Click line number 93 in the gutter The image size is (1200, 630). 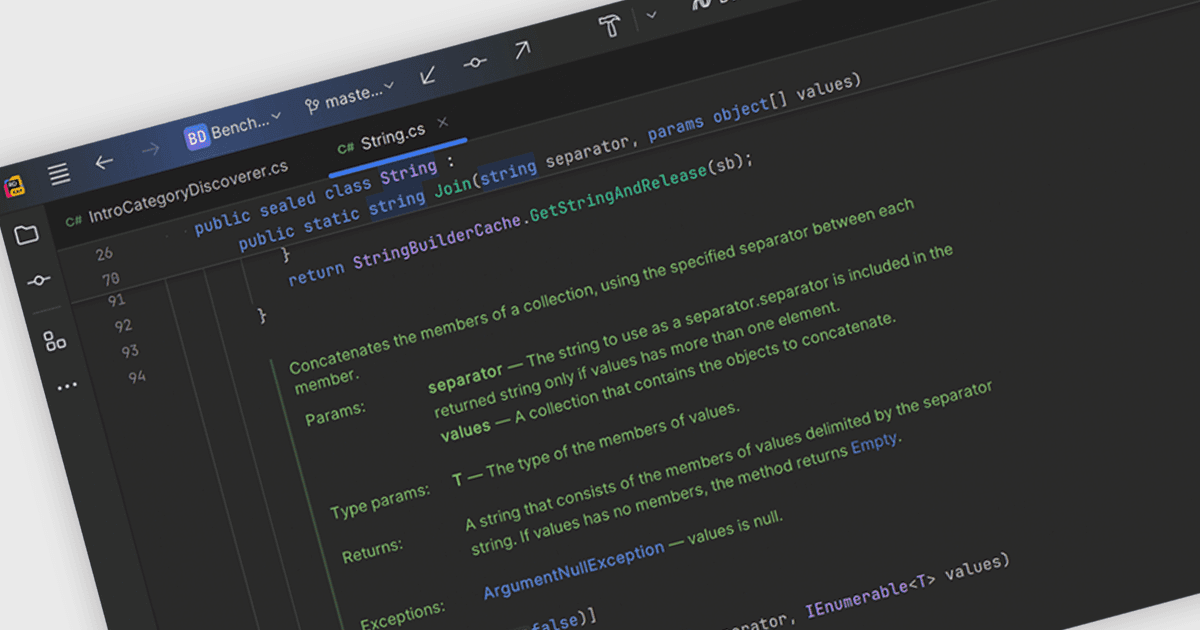click(130, 351)
